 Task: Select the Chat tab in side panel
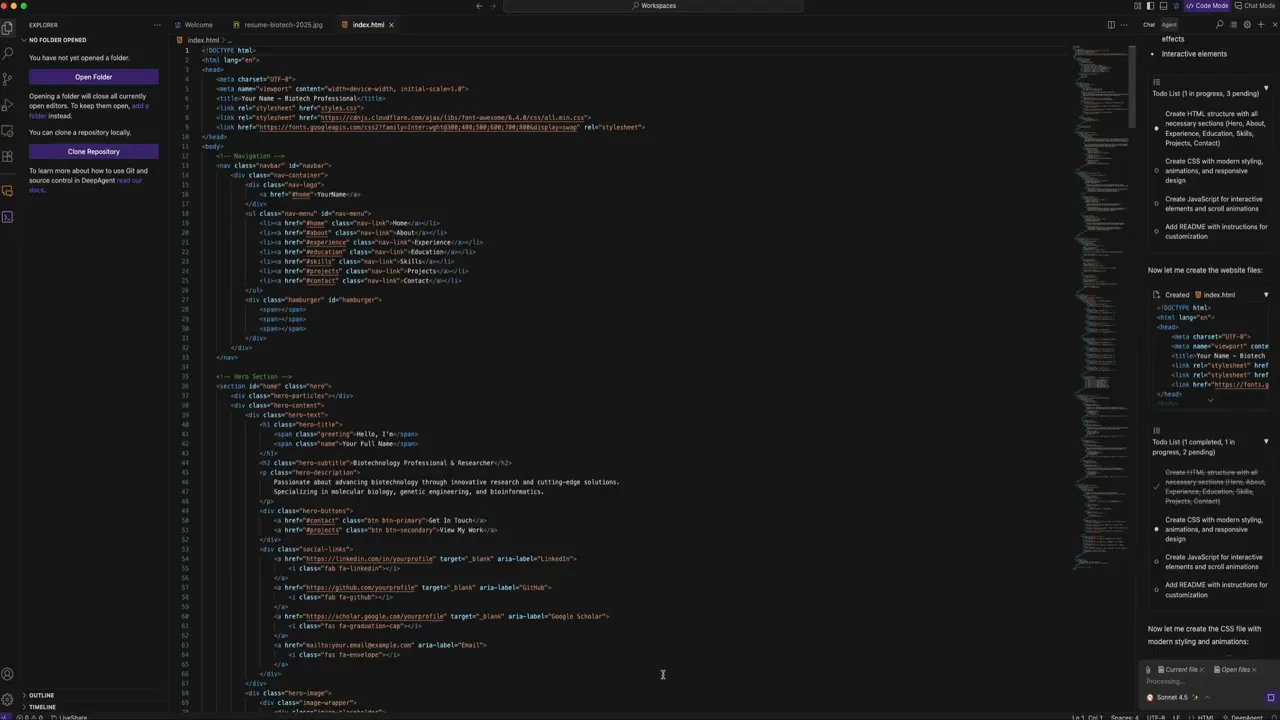[1149, 25]
